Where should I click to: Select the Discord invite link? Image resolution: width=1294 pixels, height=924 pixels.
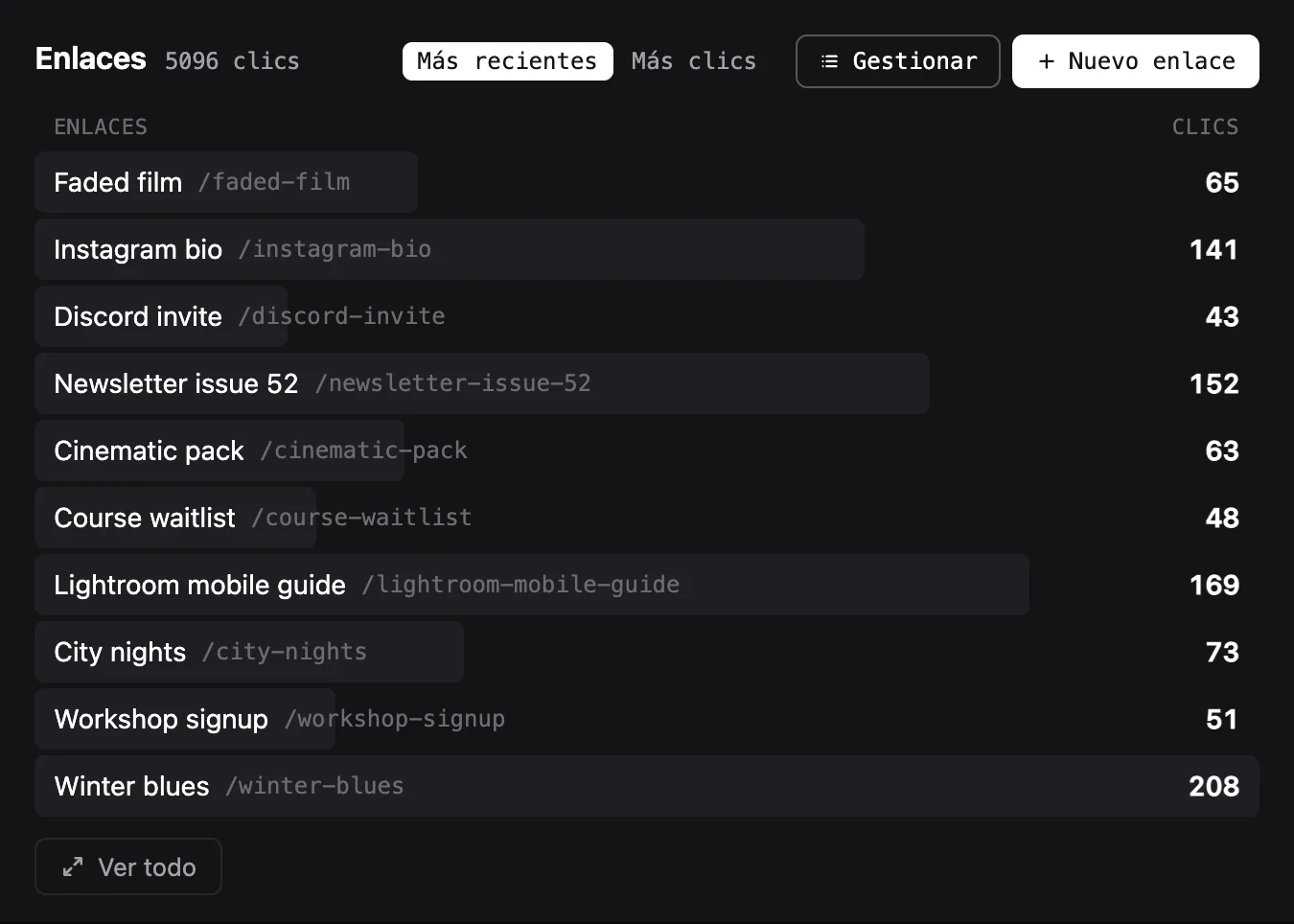click(646, 316)
